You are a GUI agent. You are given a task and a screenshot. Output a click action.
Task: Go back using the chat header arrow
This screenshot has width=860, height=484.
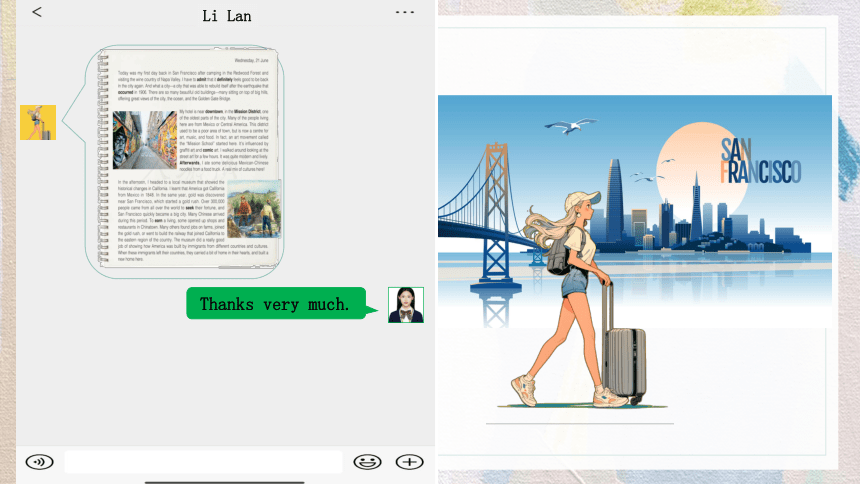tap(37, 12)
